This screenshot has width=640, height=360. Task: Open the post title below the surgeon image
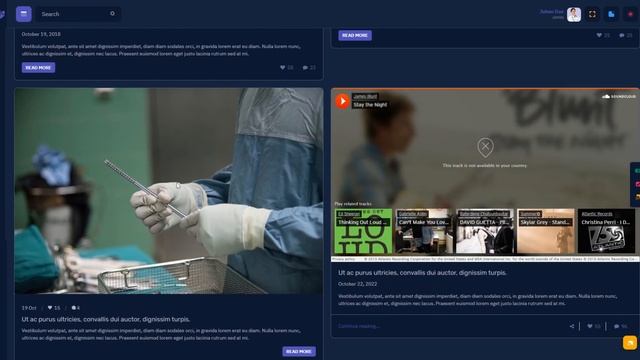click(x=106, y=319)
